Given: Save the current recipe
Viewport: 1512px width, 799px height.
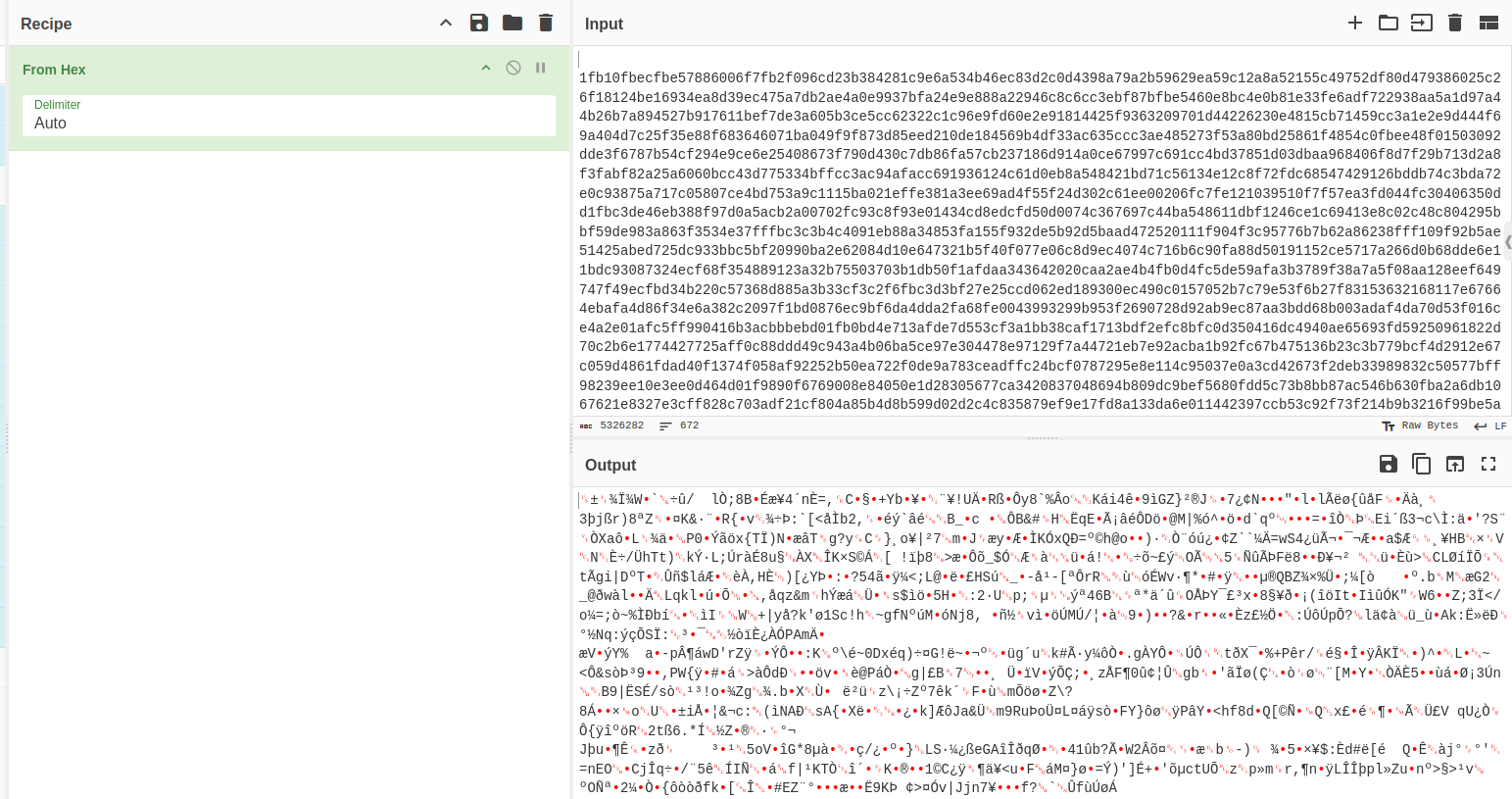Looking at the screenshot, I should pyautogui.click(x=479, y=23).
